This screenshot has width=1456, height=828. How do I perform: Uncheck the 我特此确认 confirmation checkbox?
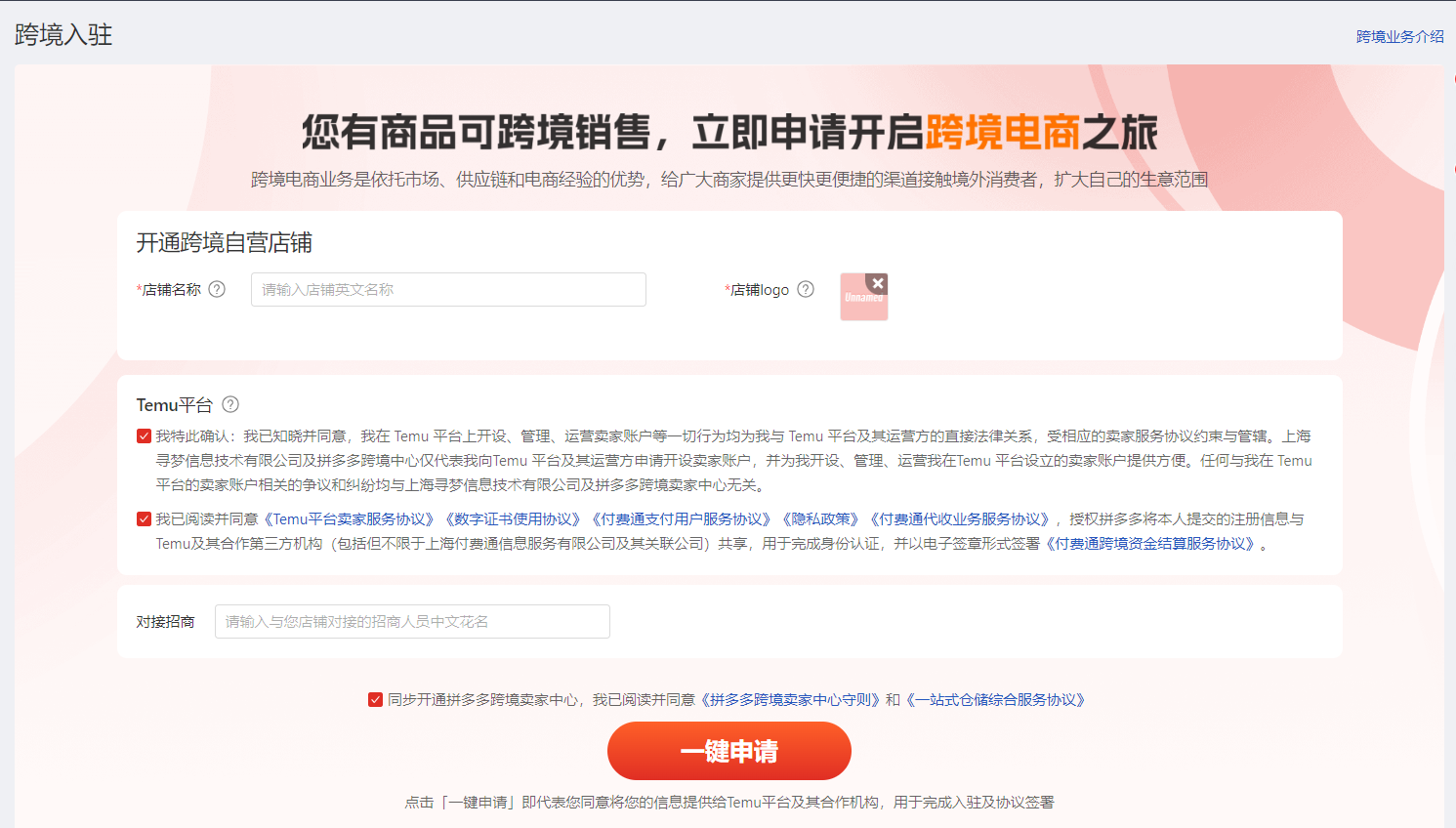point(145,436)
